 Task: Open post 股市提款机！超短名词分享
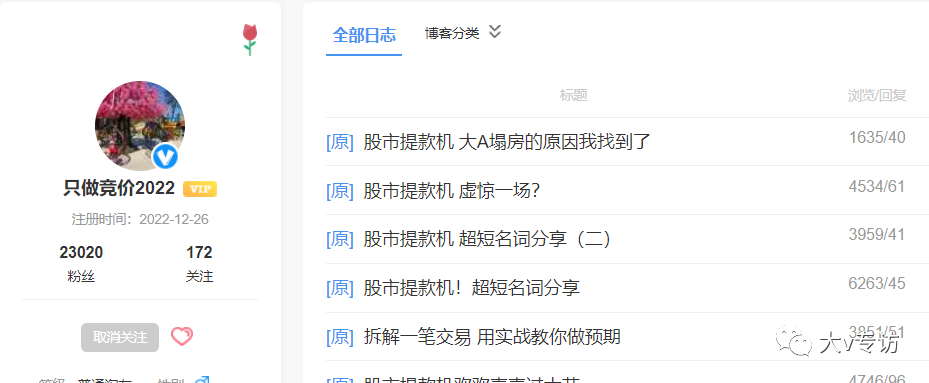pos(471,288)
